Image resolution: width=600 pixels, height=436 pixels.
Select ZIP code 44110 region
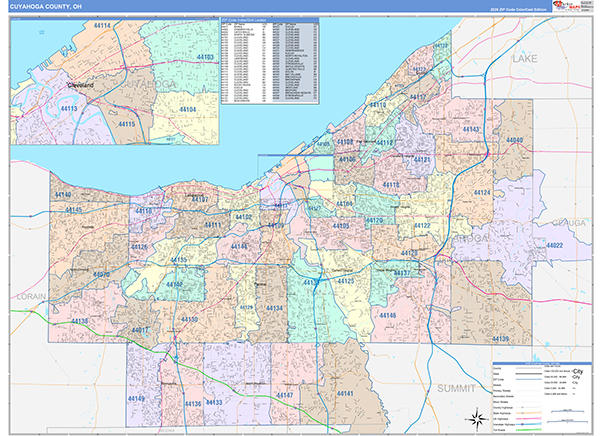378,105
